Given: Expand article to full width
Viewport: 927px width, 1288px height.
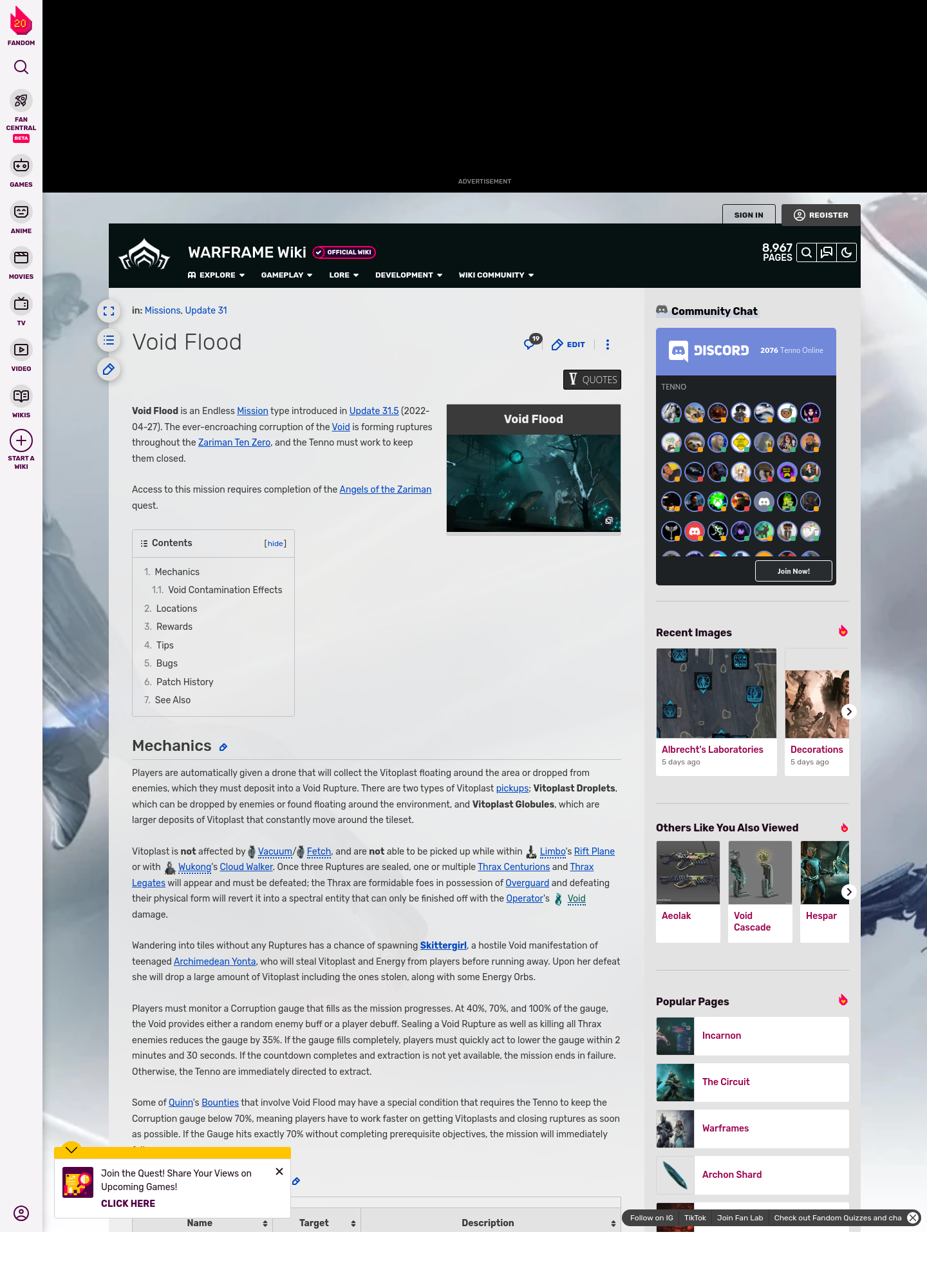Looking at the screenshot, I should tap(109, 311).
